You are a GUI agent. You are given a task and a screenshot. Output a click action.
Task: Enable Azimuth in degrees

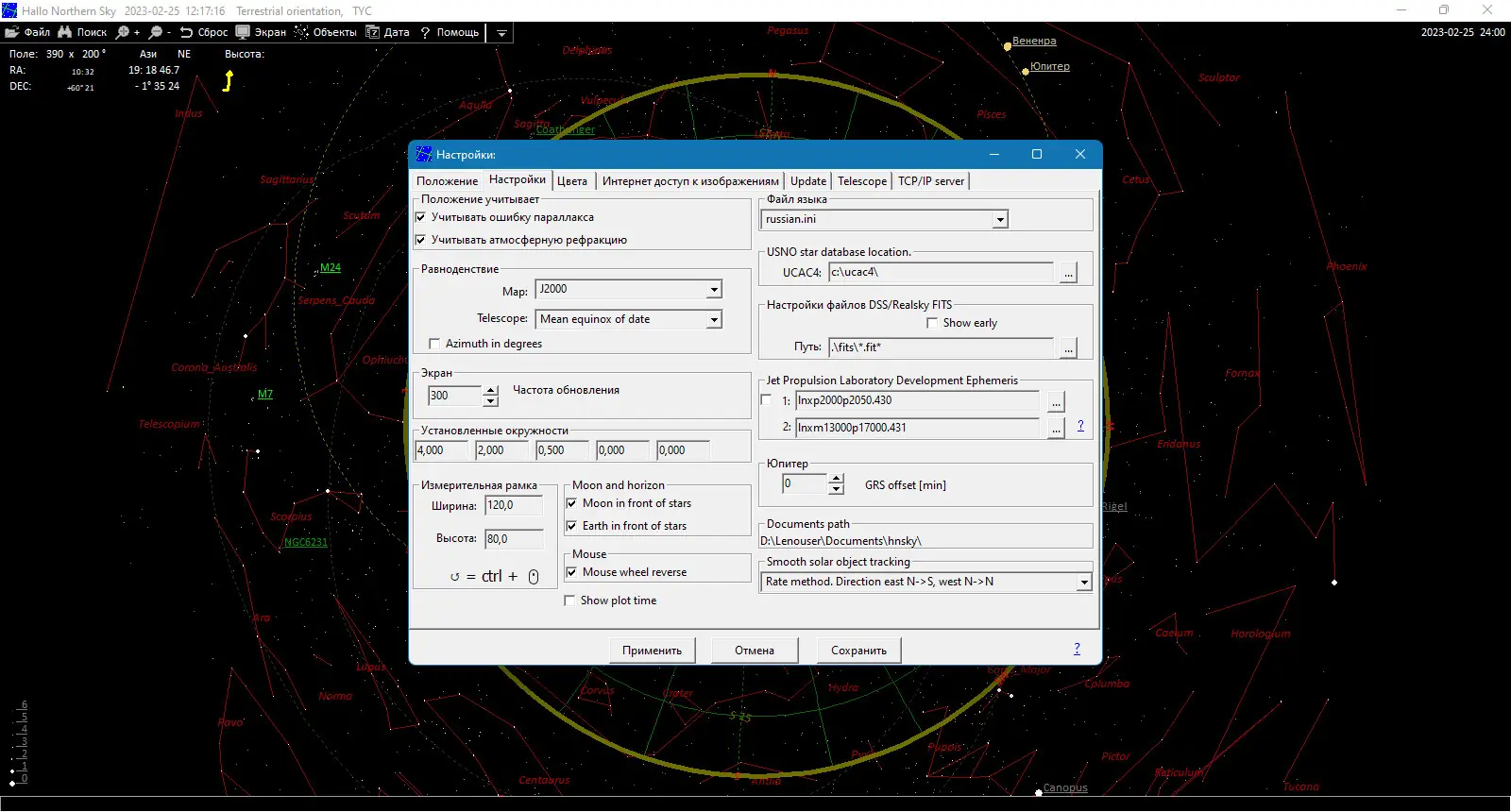(x=434, y=344)
